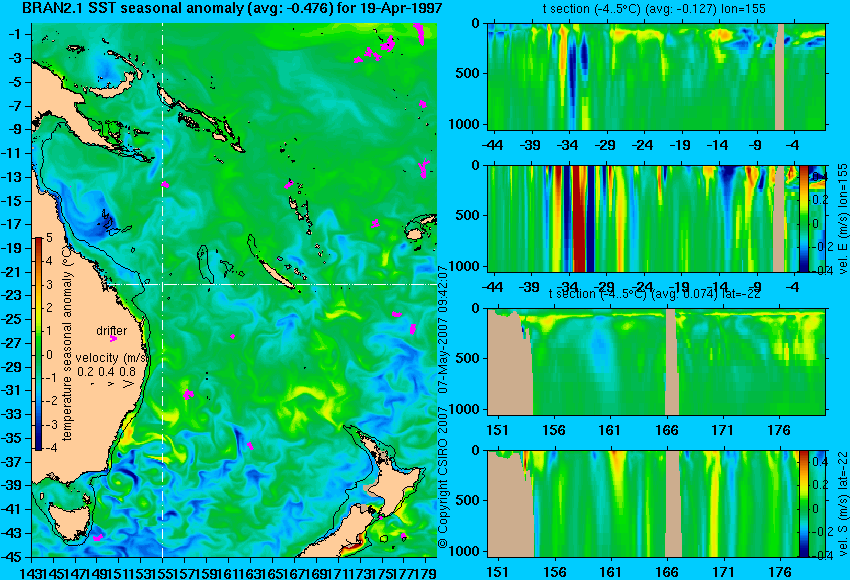Click the t section lon=155 title
This screenshot has width=850, height=580.
coord(654,9)
